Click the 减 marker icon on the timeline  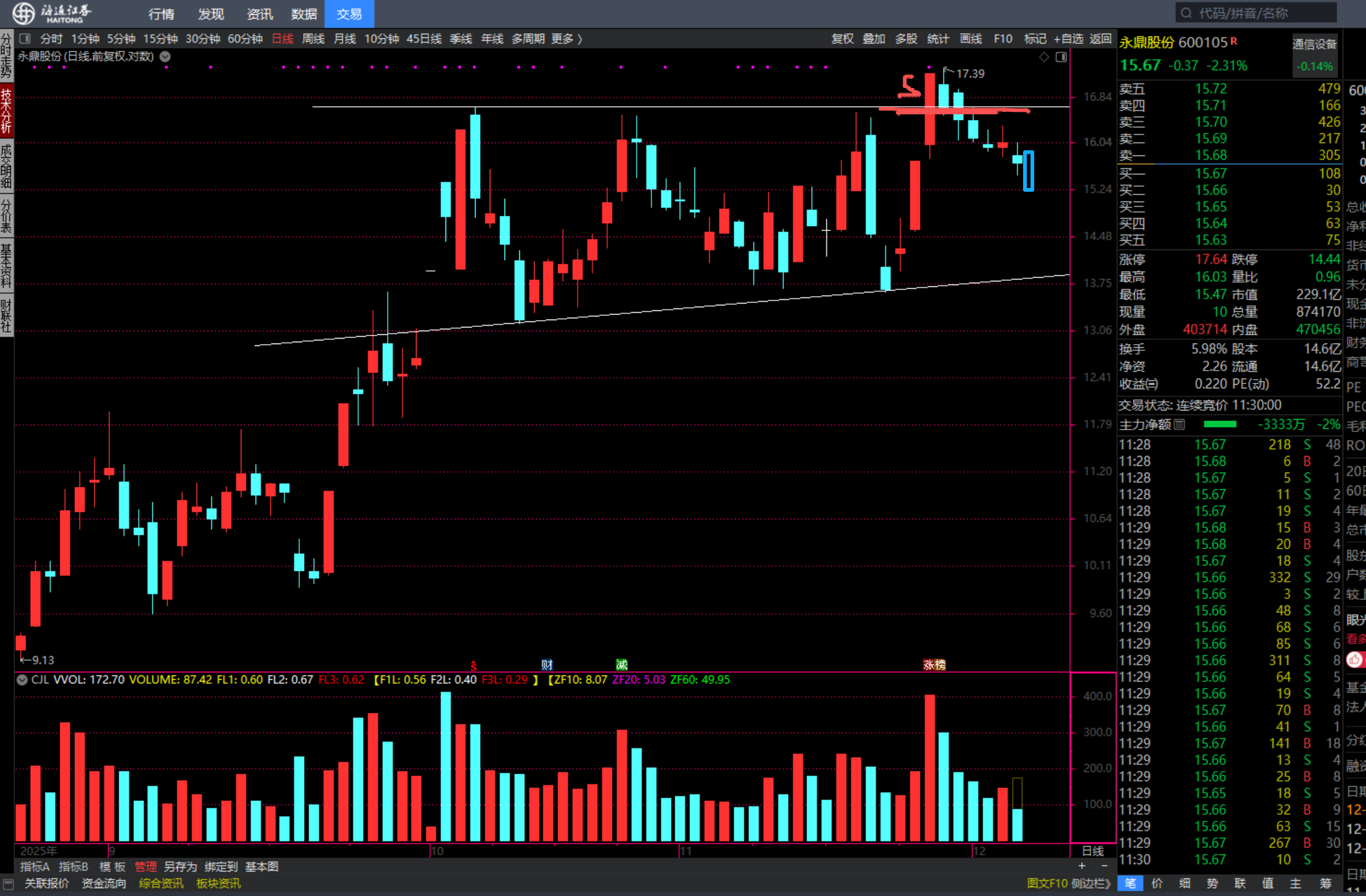click(621, 665)
